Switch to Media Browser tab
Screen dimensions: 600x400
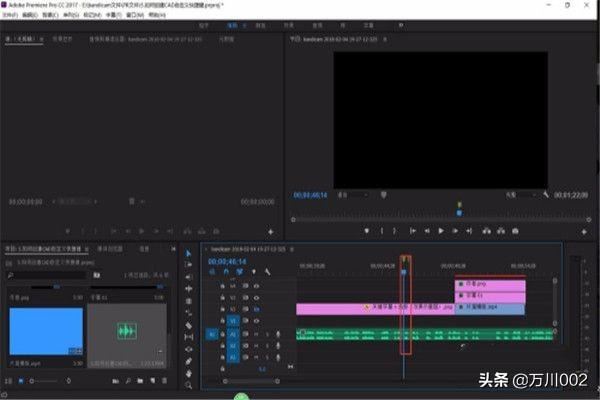(x=110, y=249)
